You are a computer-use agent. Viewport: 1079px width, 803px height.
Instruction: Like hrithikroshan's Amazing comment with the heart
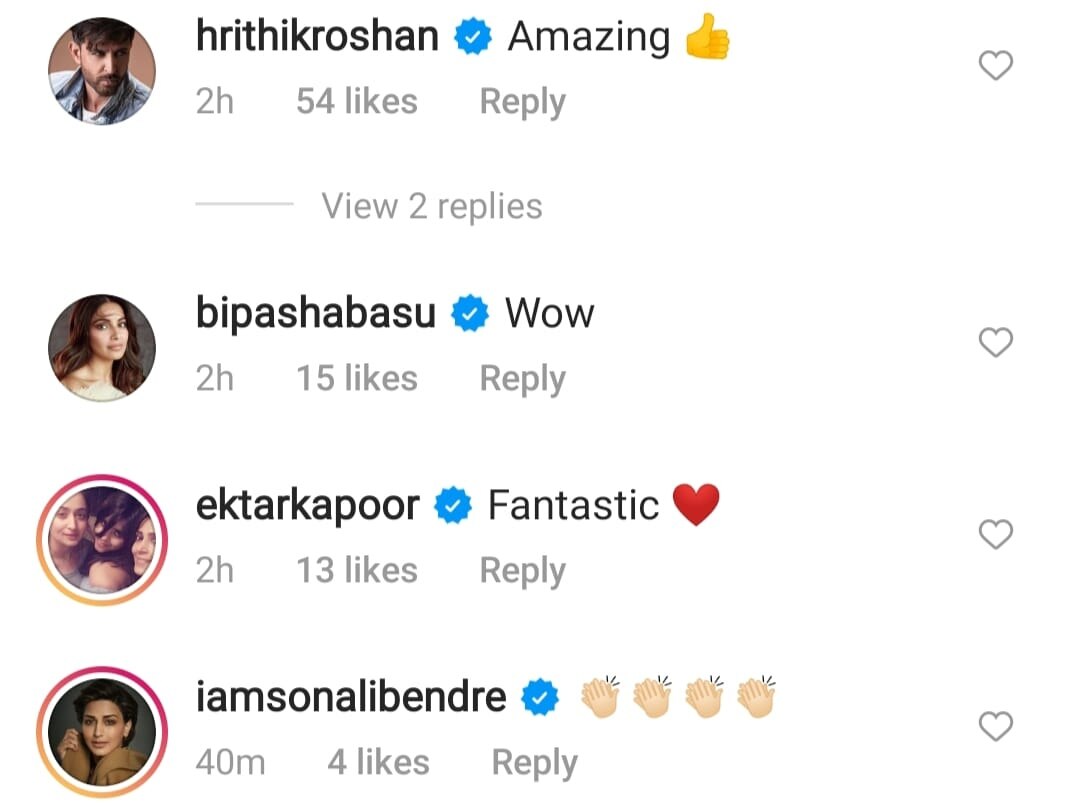(x=996, y=65)
